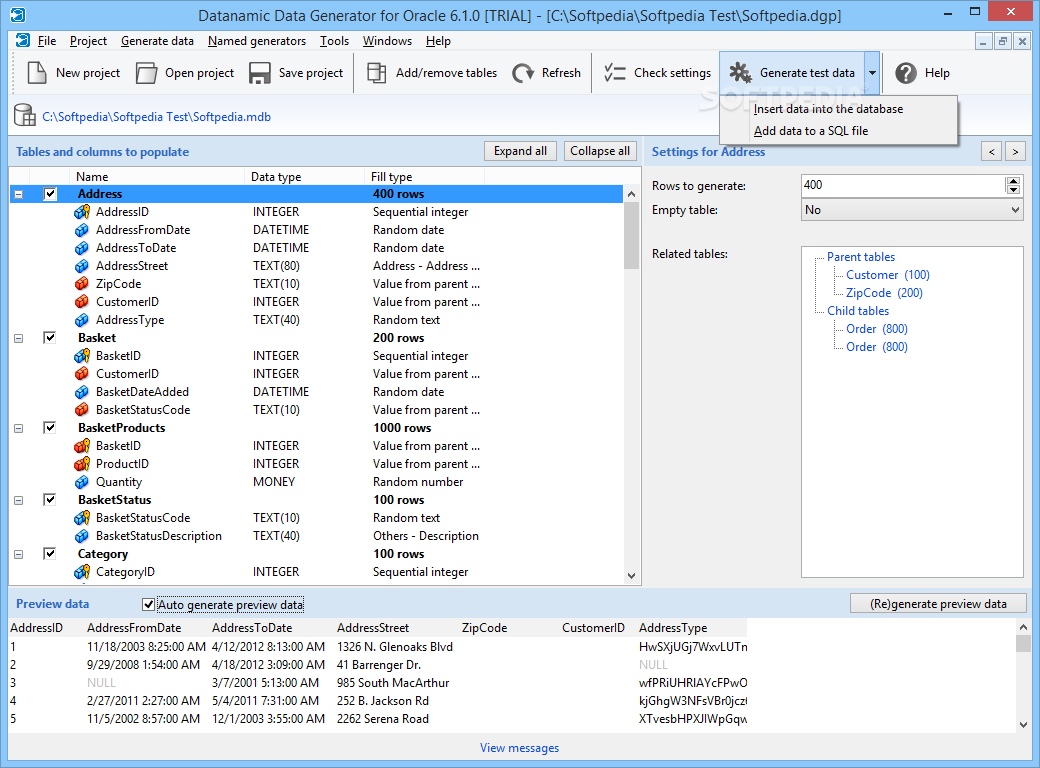Collapse the Address table node
The height and width of the screenshot is (768, 1040).
(19, 194)
